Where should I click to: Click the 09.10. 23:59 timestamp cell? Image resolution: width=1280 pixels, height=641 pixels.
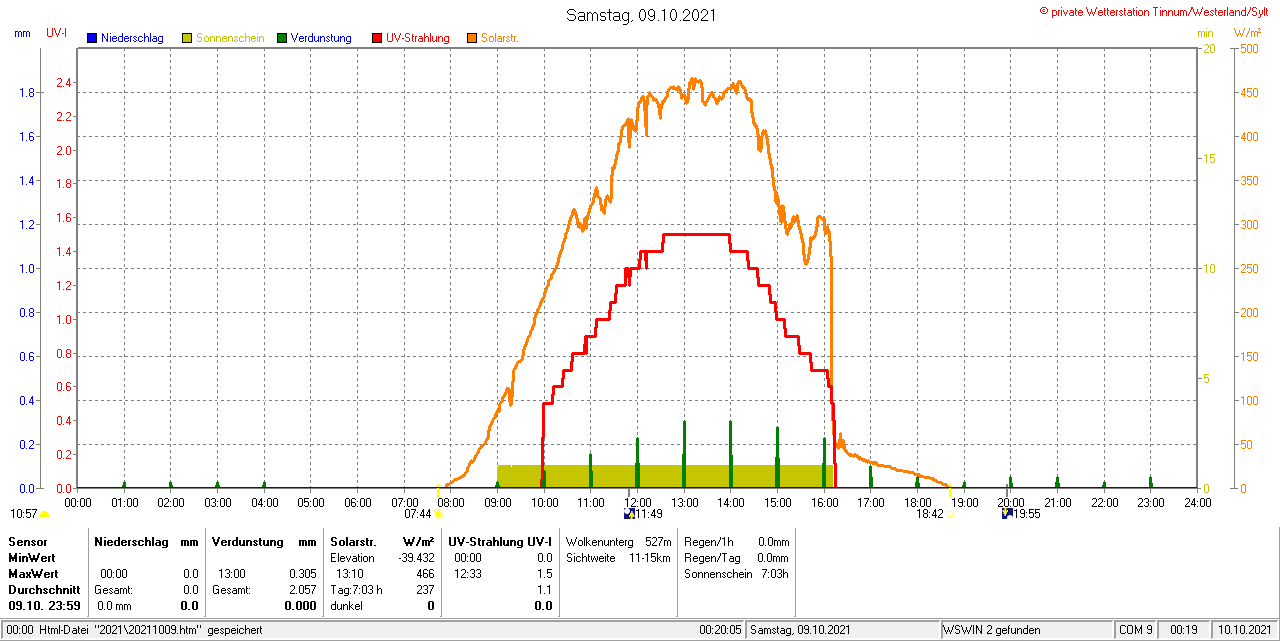tap(44, 606)
